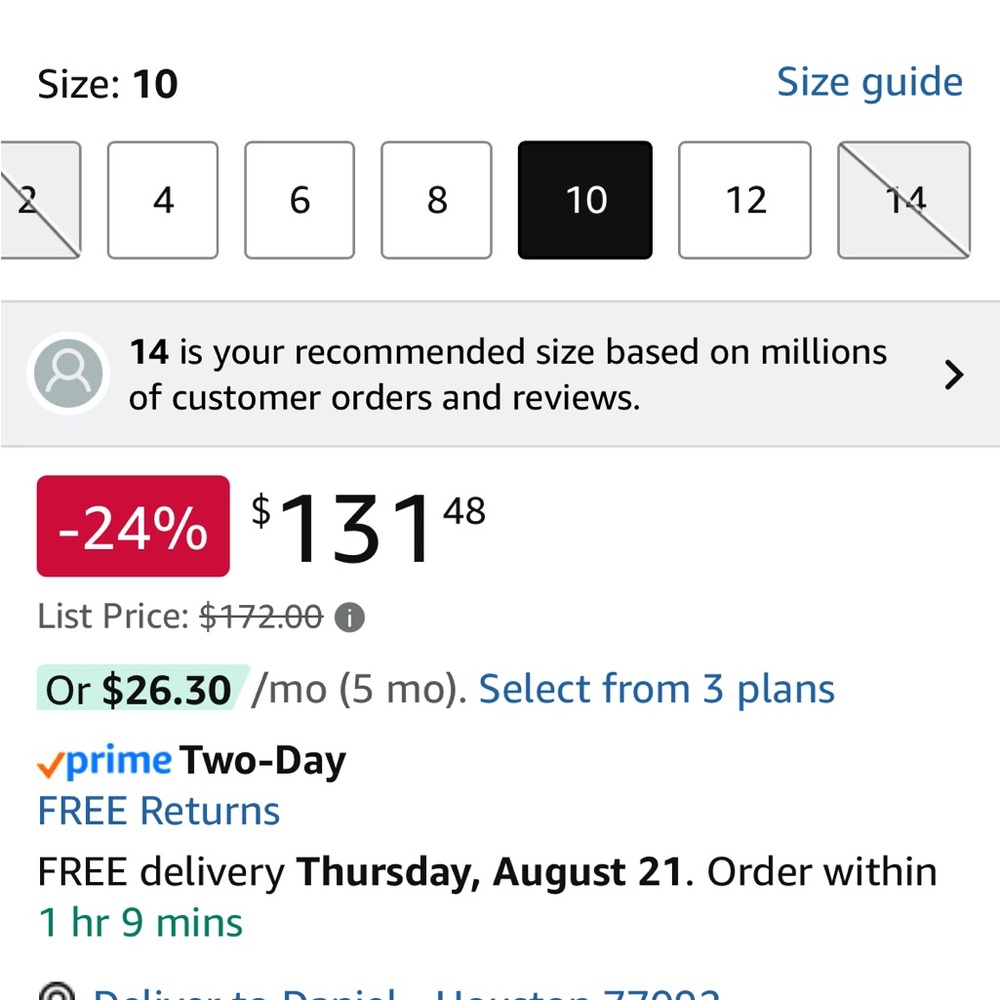Tap the $26.30 monthly payment highlight
This screenshot has width=1000, height=1000.
139,689
